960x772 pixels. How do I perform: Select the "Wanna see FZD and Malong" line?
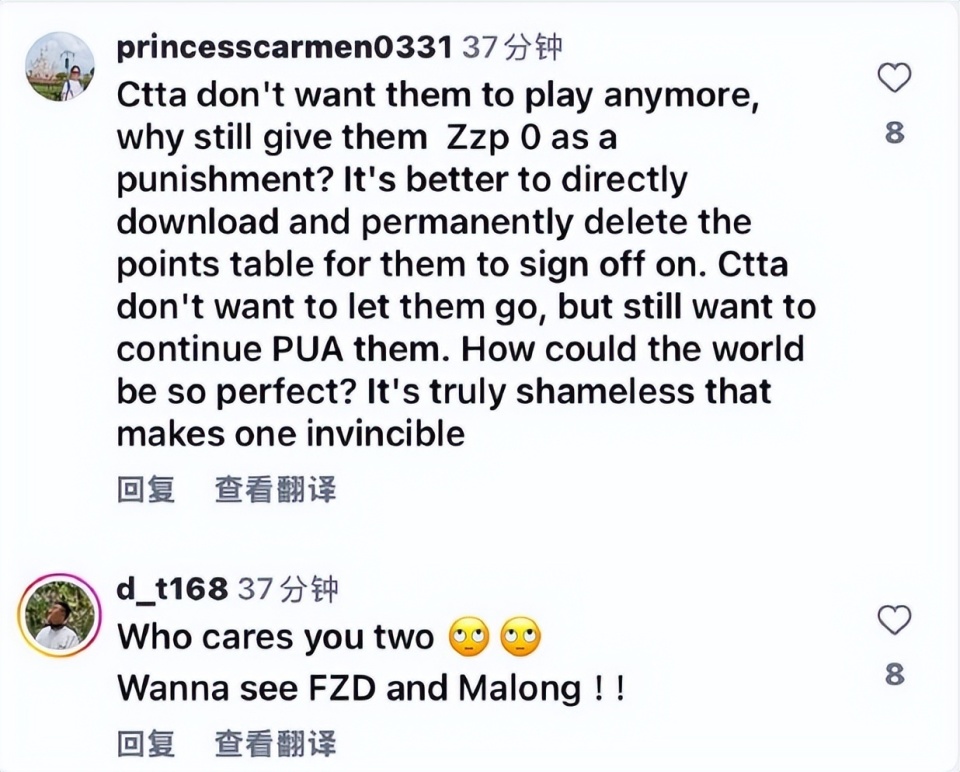pyautogui.click(x=371, y=688)
